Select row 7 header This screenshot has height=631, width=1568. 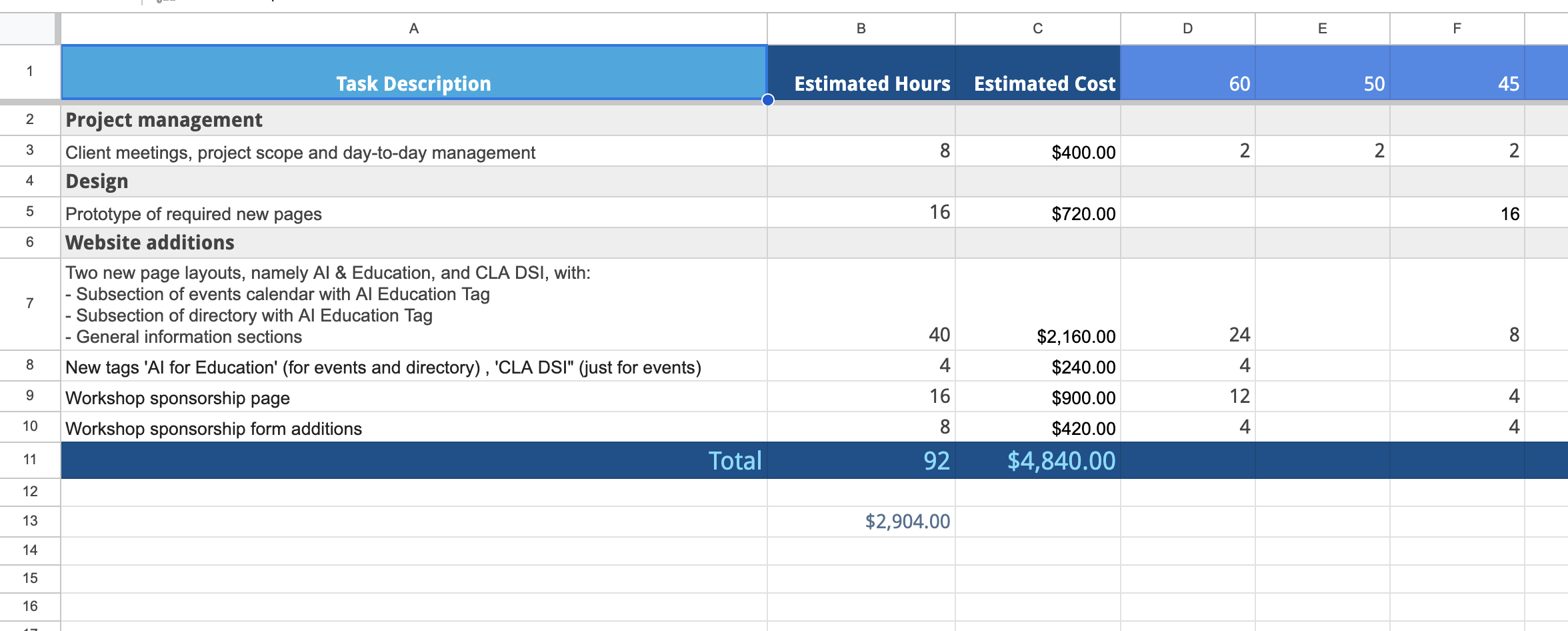point(30,303)
